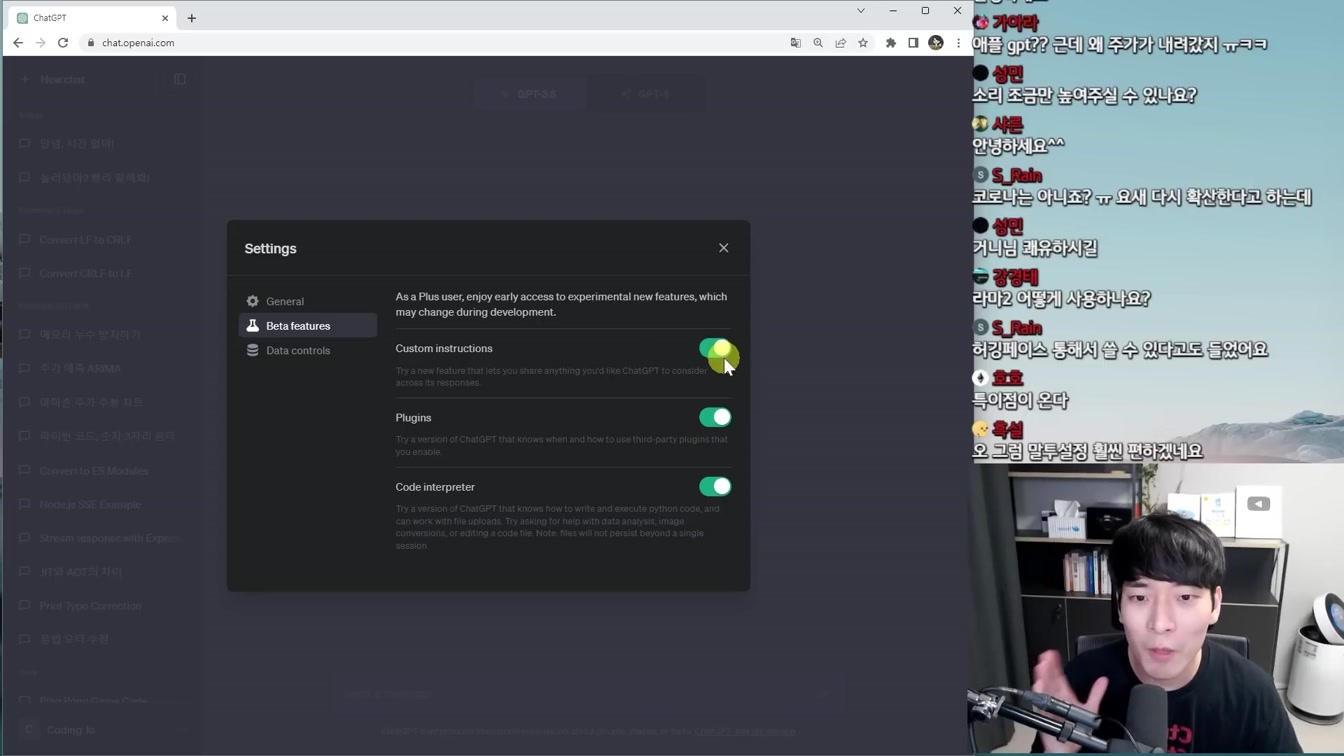1344x756 pixels.
Task: Open the Convert to ES Modules chat
Action: [100, 471]
